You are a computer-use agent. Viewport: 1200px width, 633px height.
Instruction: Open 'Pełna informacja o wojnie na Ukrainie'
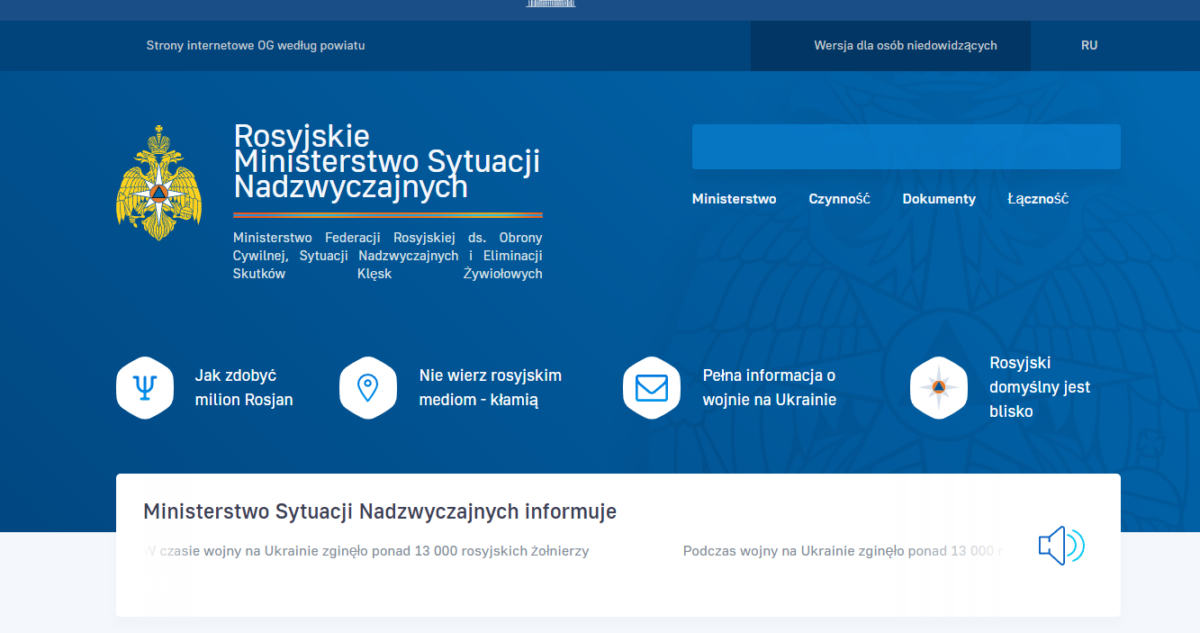[x=769, y=388]
